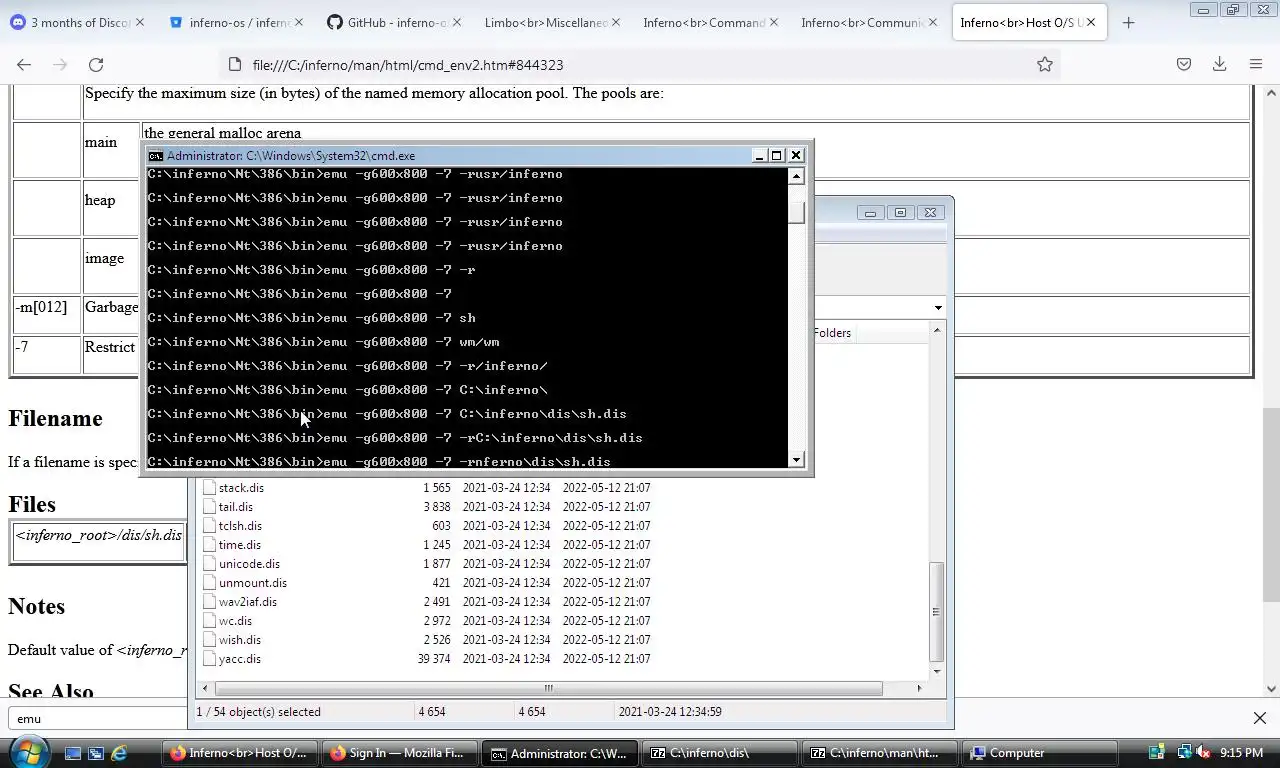This screenshot has width=1280, height=768.
Task: Open the 7-Zip address path dropdown
Action: (x=938, y=308)
